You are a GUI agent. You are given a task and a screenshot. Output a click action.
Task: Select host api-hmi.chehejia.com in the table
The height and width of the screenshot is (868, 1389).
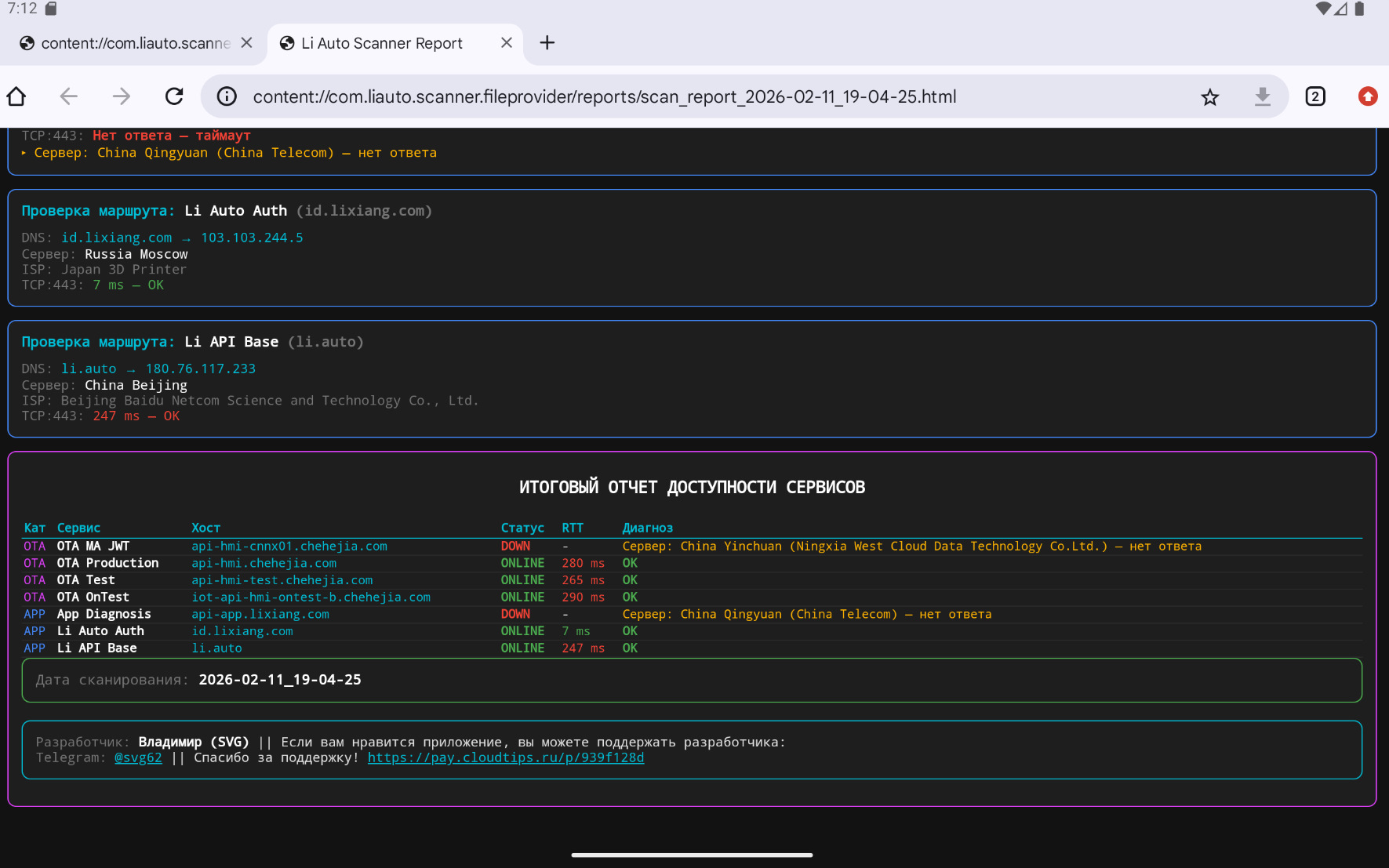tap(264, 563)
